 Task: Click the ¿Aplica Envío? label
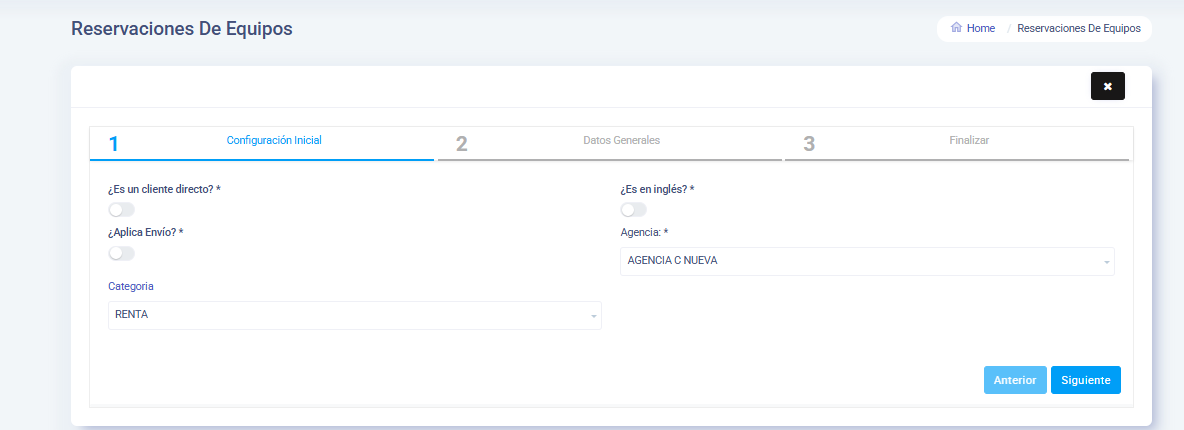pyautogui.click(x=146, y=232)
